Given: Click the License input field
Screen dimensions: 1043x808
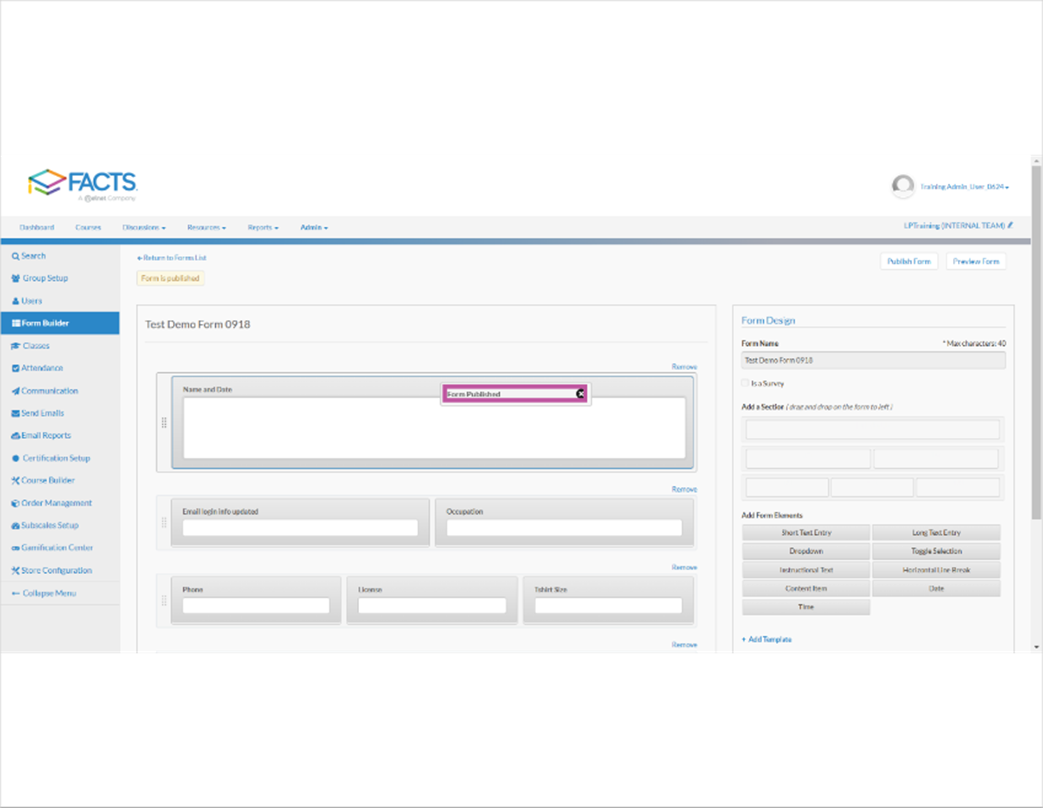Looking at the screenshot, I should [432, 606].
